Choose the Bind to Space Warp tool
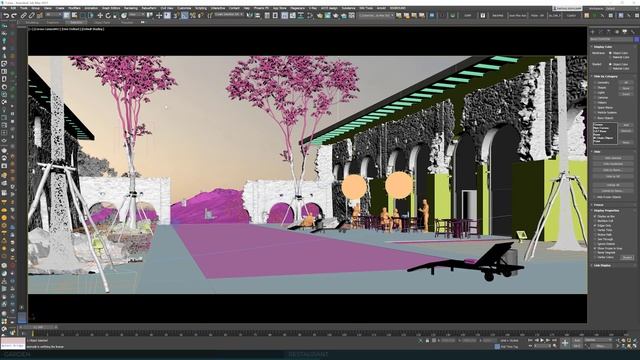The height and width of the screenshot is (360, 640). click(40, 16)
